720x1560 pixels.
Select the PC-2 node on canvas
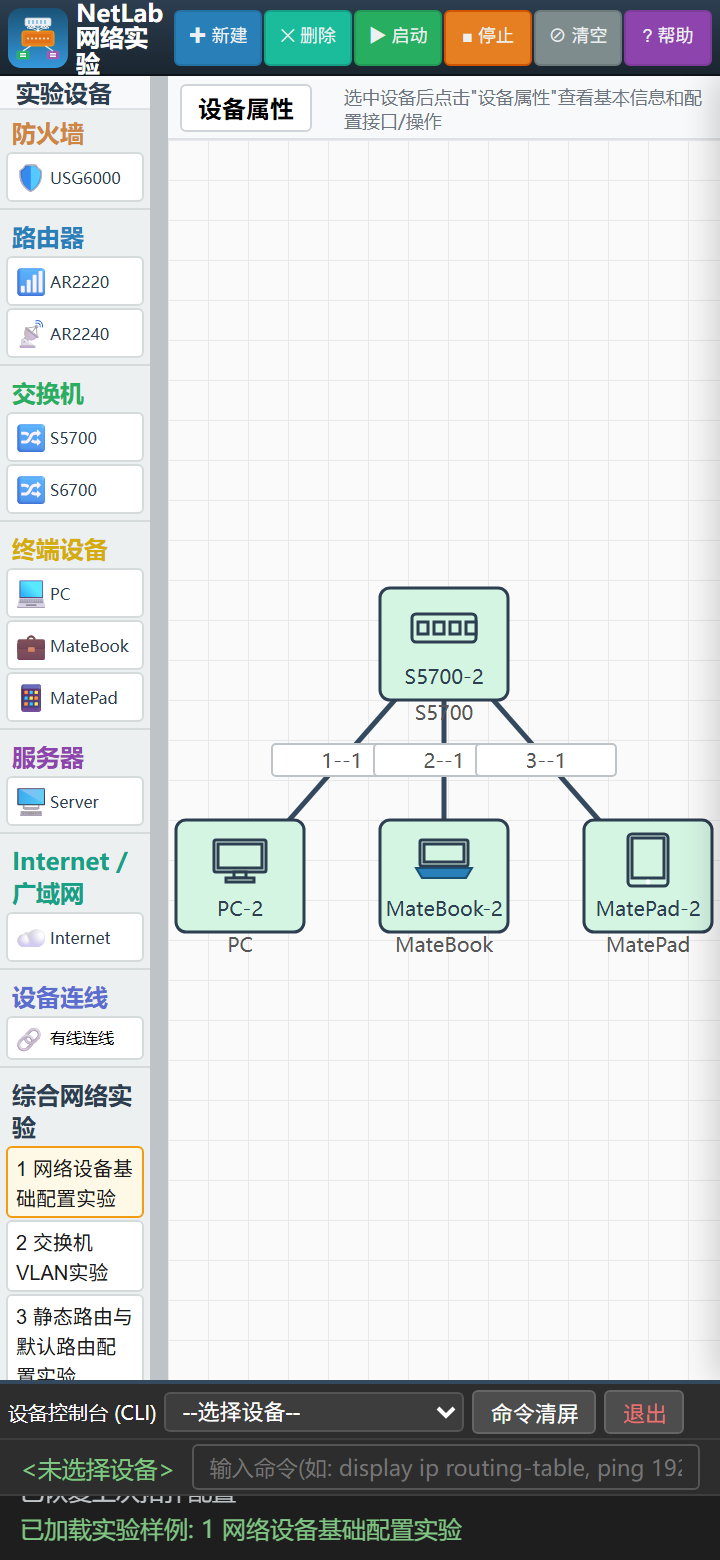pos(240,876)
